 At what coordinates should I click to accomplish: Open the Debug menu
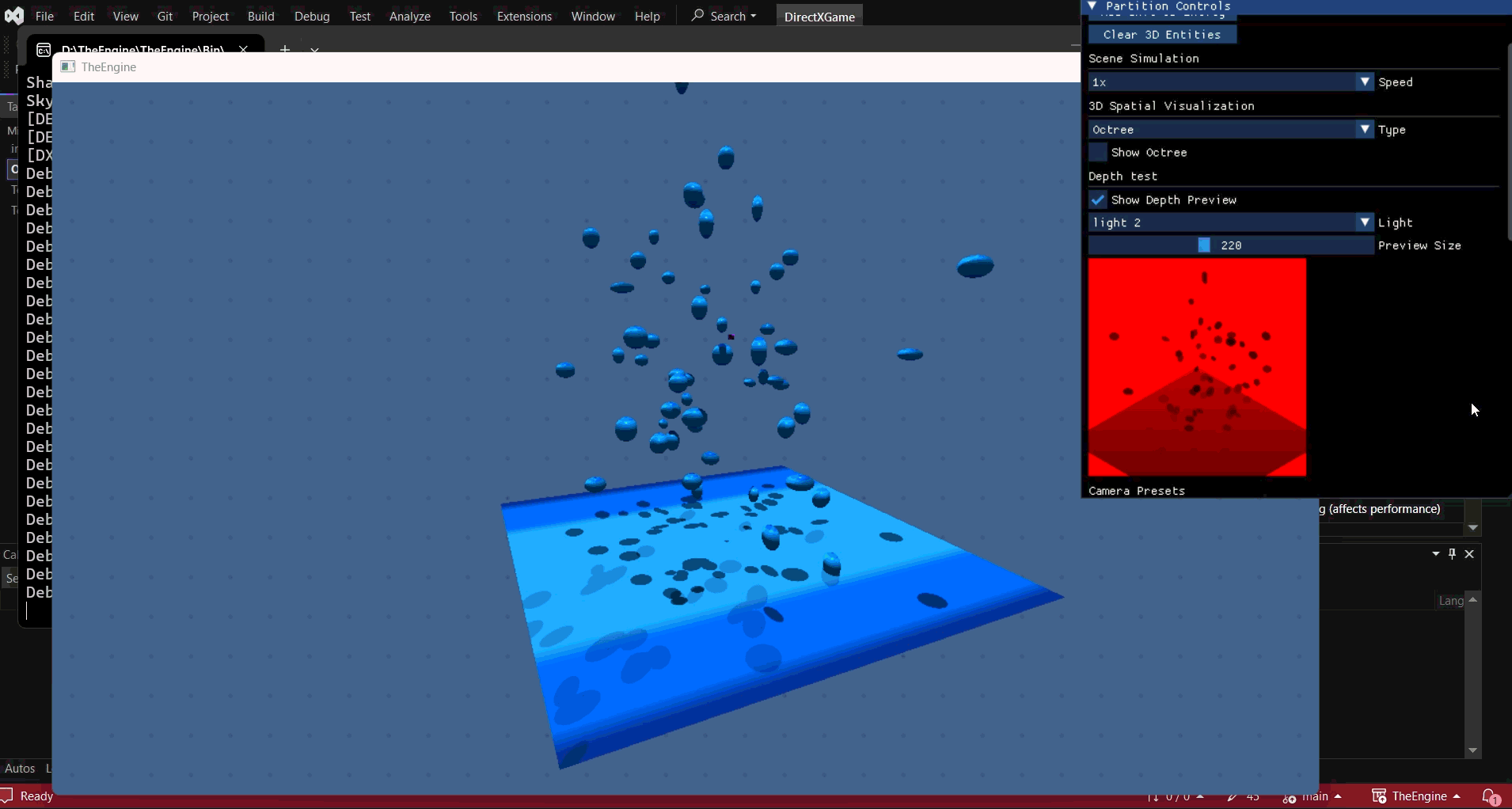pos(312,15)
